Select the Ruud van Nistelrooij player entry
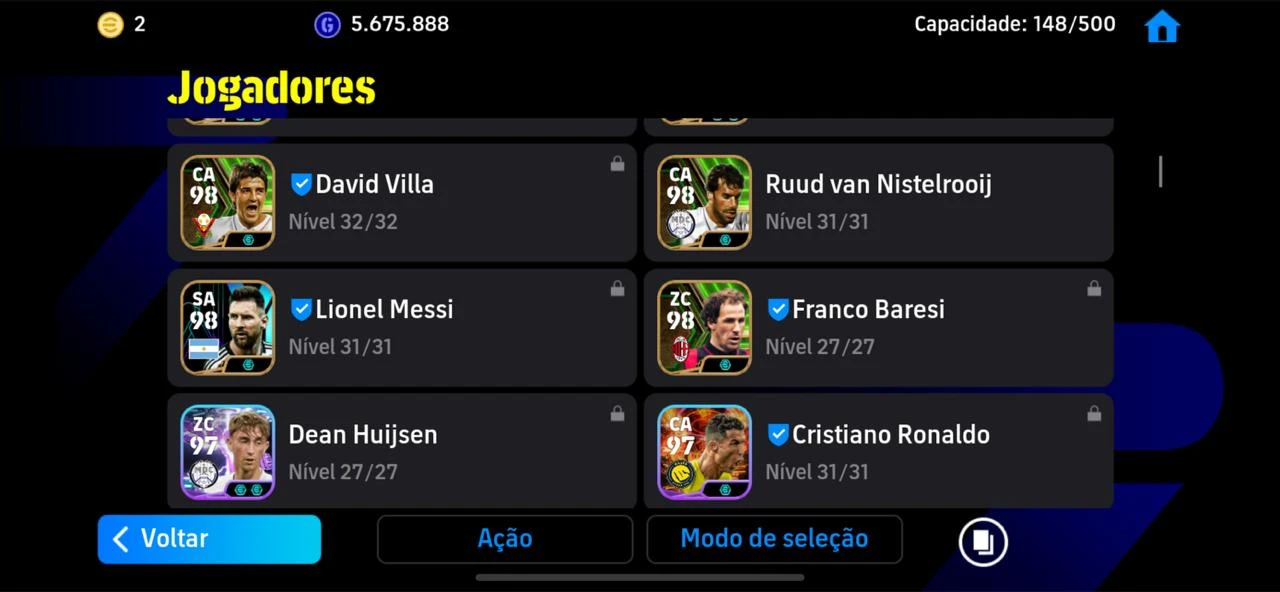The width and height of the screenshot is (1280, 592). coord(878,202)
